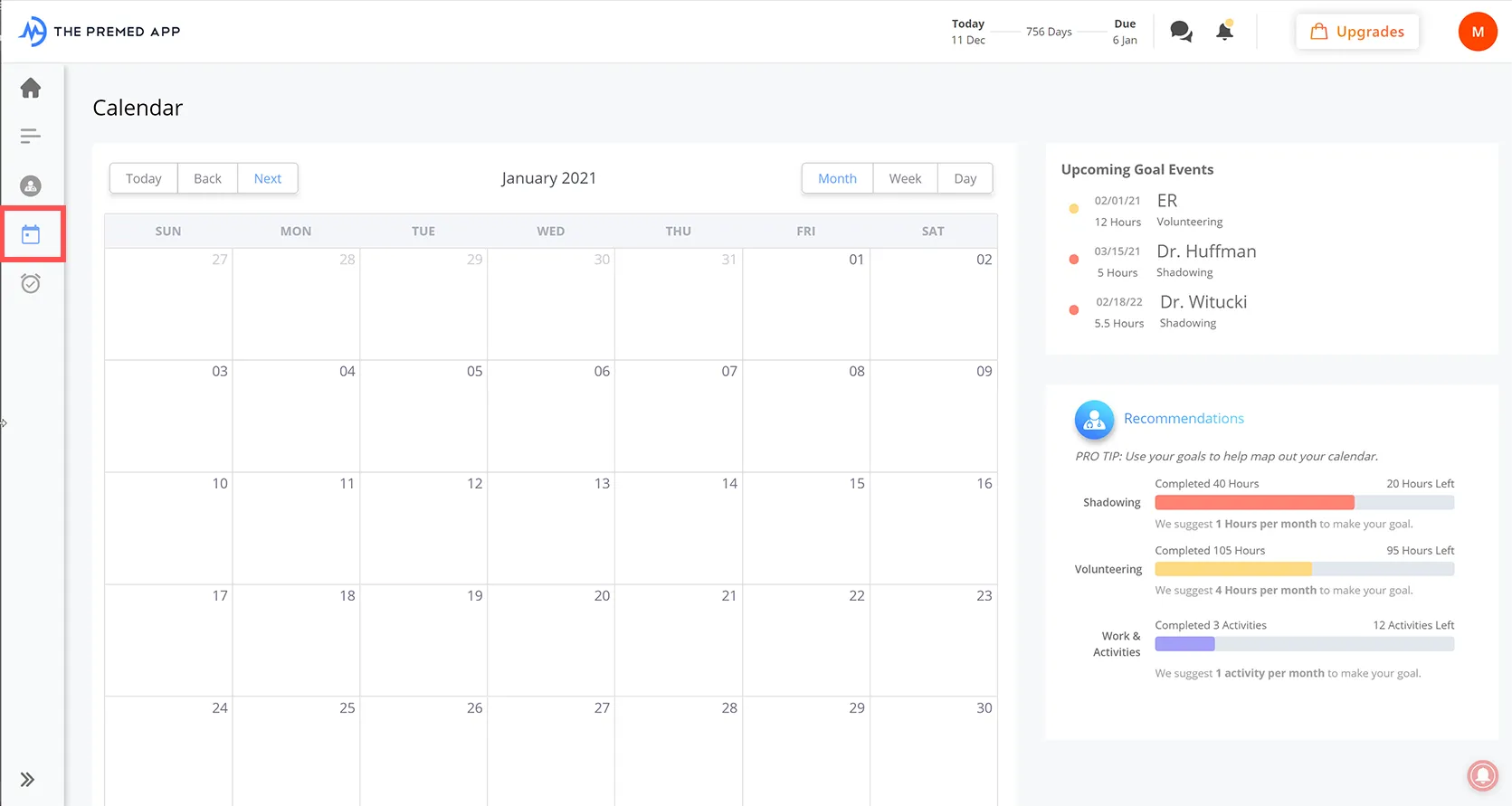Image resolution: width=1512 pixels, height=806 pixels.
Task: Select January 15 calendar cell
Action: click(x=806, y=528)
